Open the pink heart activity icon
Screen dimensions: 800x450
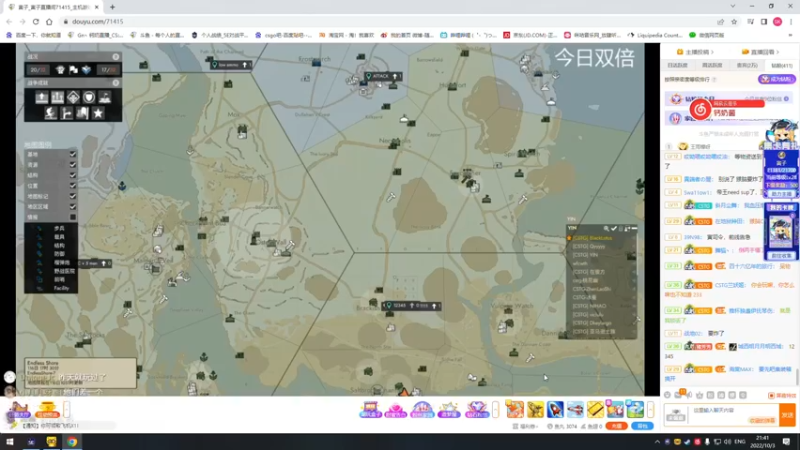[x=395, y=409]
